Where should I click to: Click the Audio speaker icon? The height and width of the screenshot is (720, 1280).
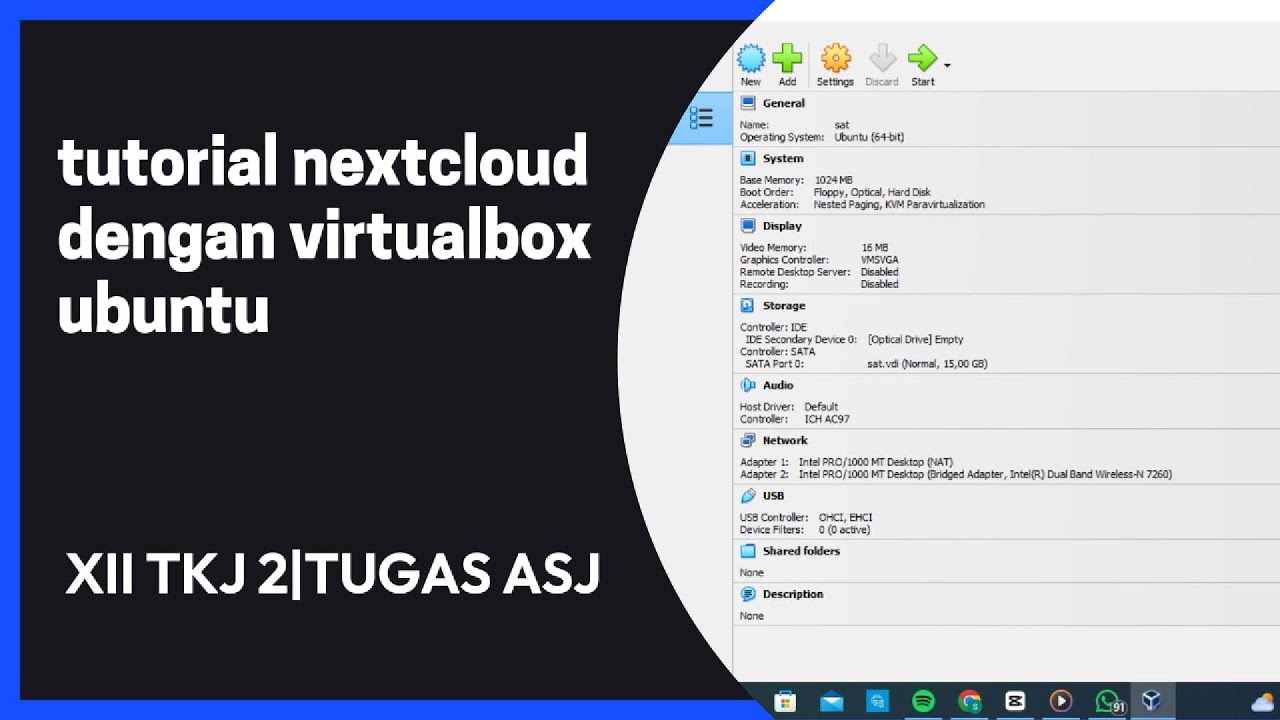[x=748, y=385]
